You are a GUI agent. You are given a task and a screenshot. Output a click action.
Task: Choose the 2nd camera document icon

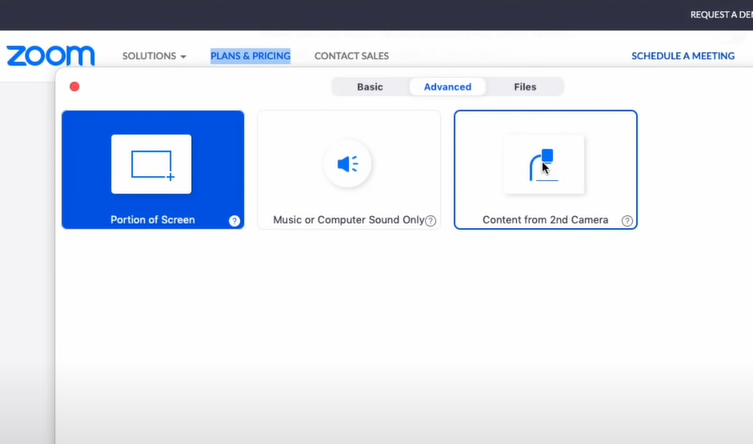tap(544, 164)
